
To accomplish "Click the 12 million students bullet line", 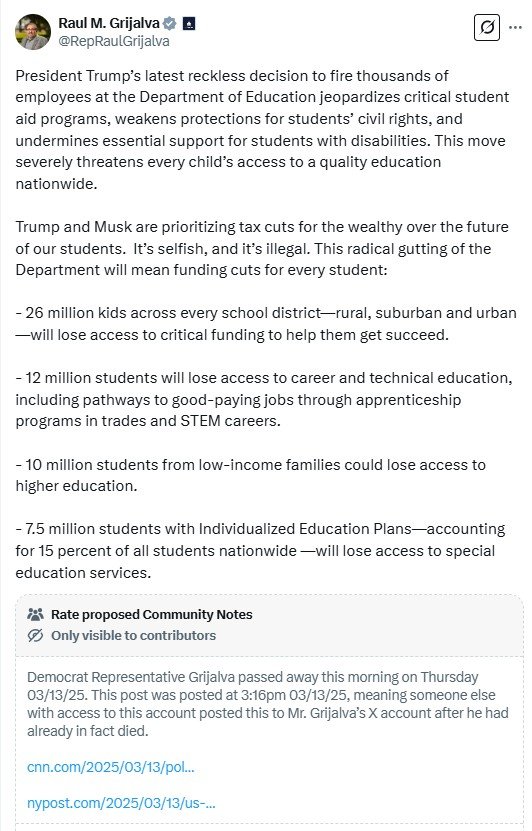I will [x=264, y=400].
